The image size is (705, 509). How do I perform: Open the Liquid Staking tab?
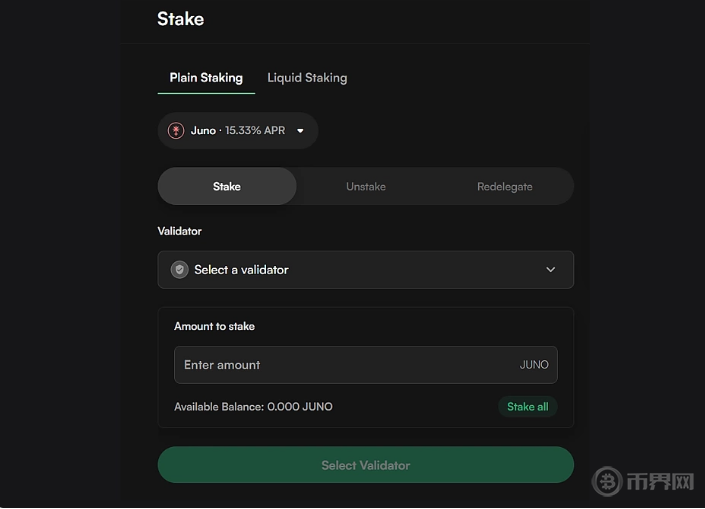point(307,77)
